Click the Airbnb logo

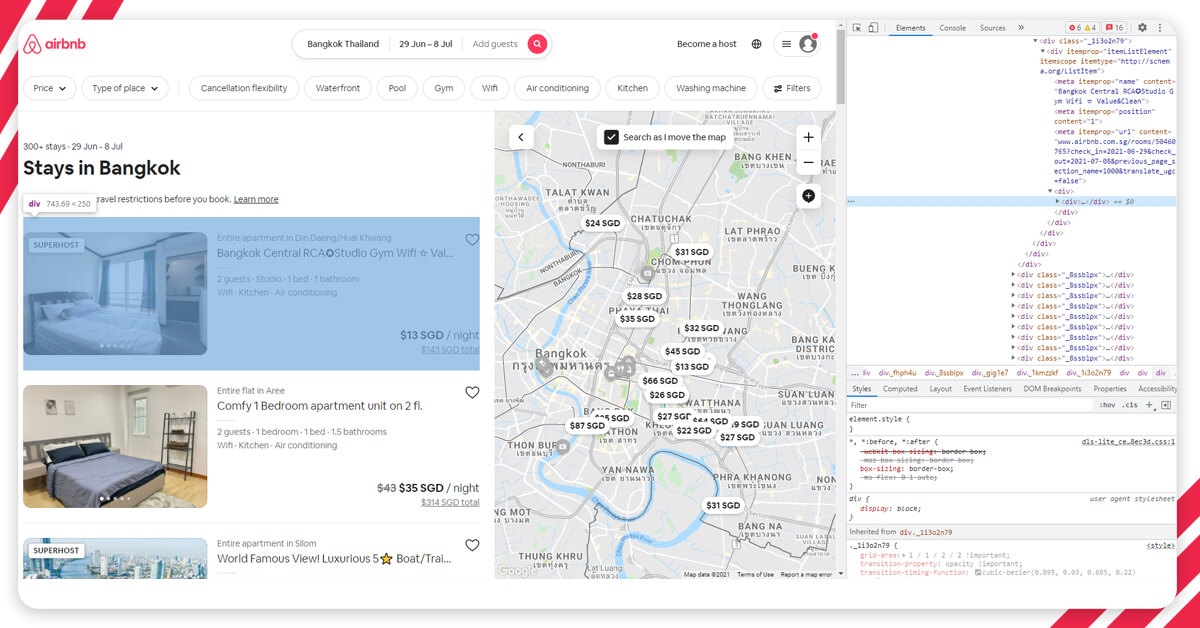(53, 44)
